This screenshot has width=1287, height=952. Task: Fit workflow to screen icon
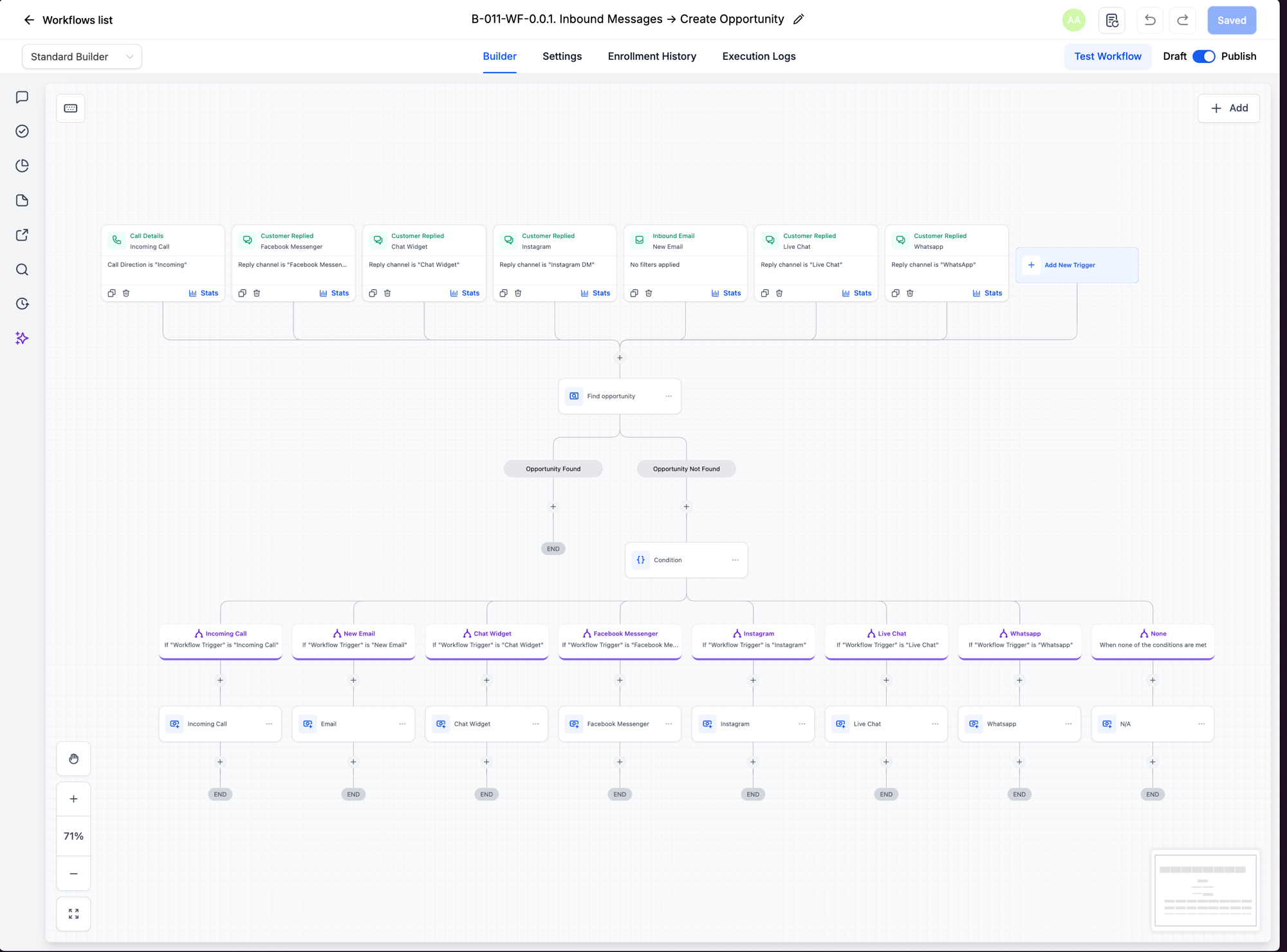click(73, 914)
